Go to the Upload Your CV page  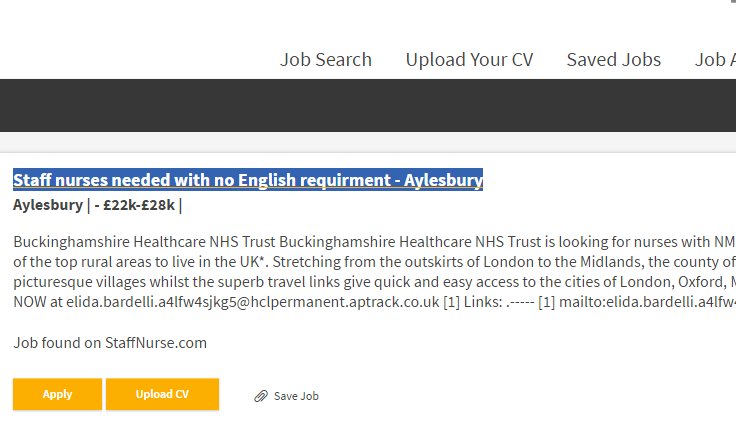click(469, 60)
